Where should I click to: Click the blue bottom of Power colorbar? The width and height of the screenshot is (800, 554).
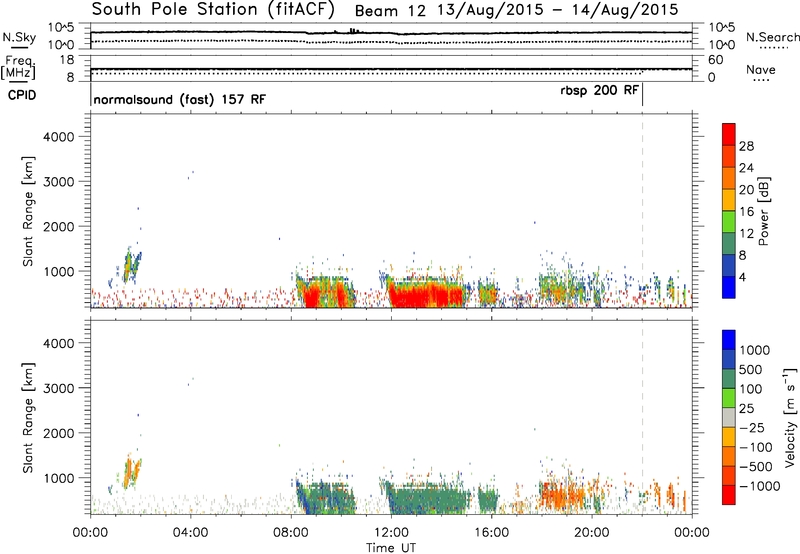tap(729, 287)
